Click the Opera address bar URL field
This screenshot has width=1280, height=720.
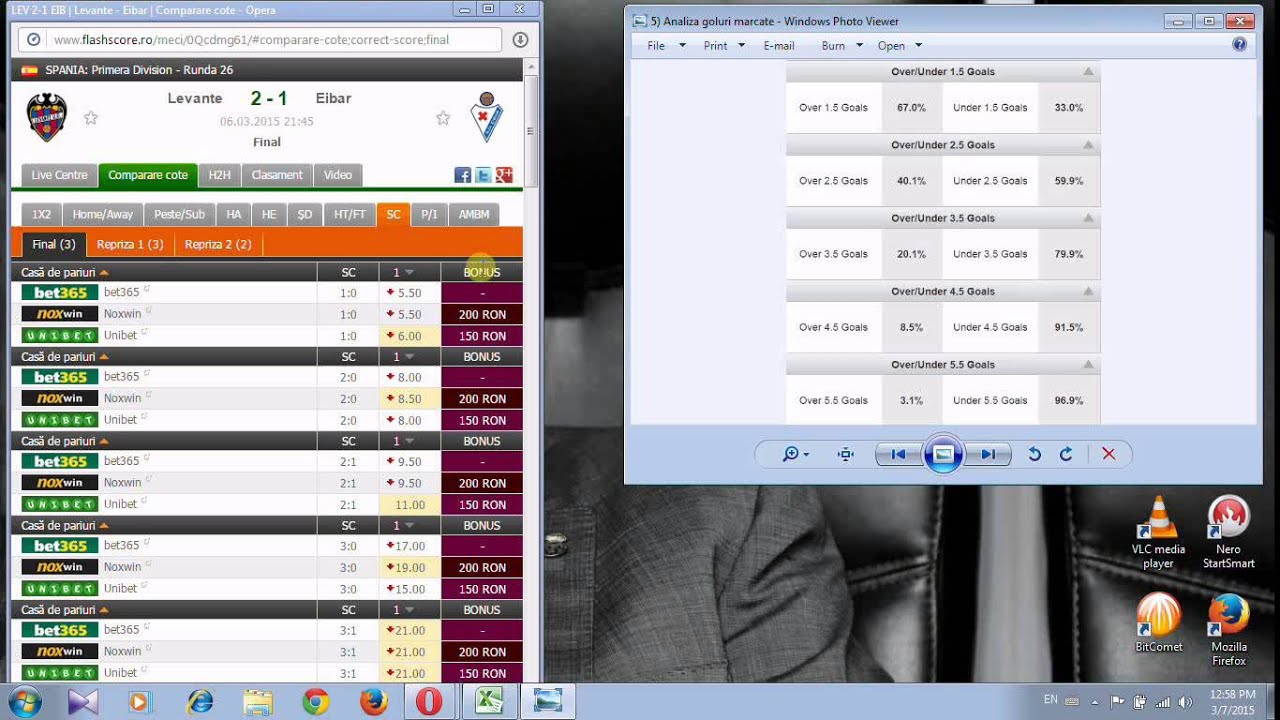pos(260,40)
